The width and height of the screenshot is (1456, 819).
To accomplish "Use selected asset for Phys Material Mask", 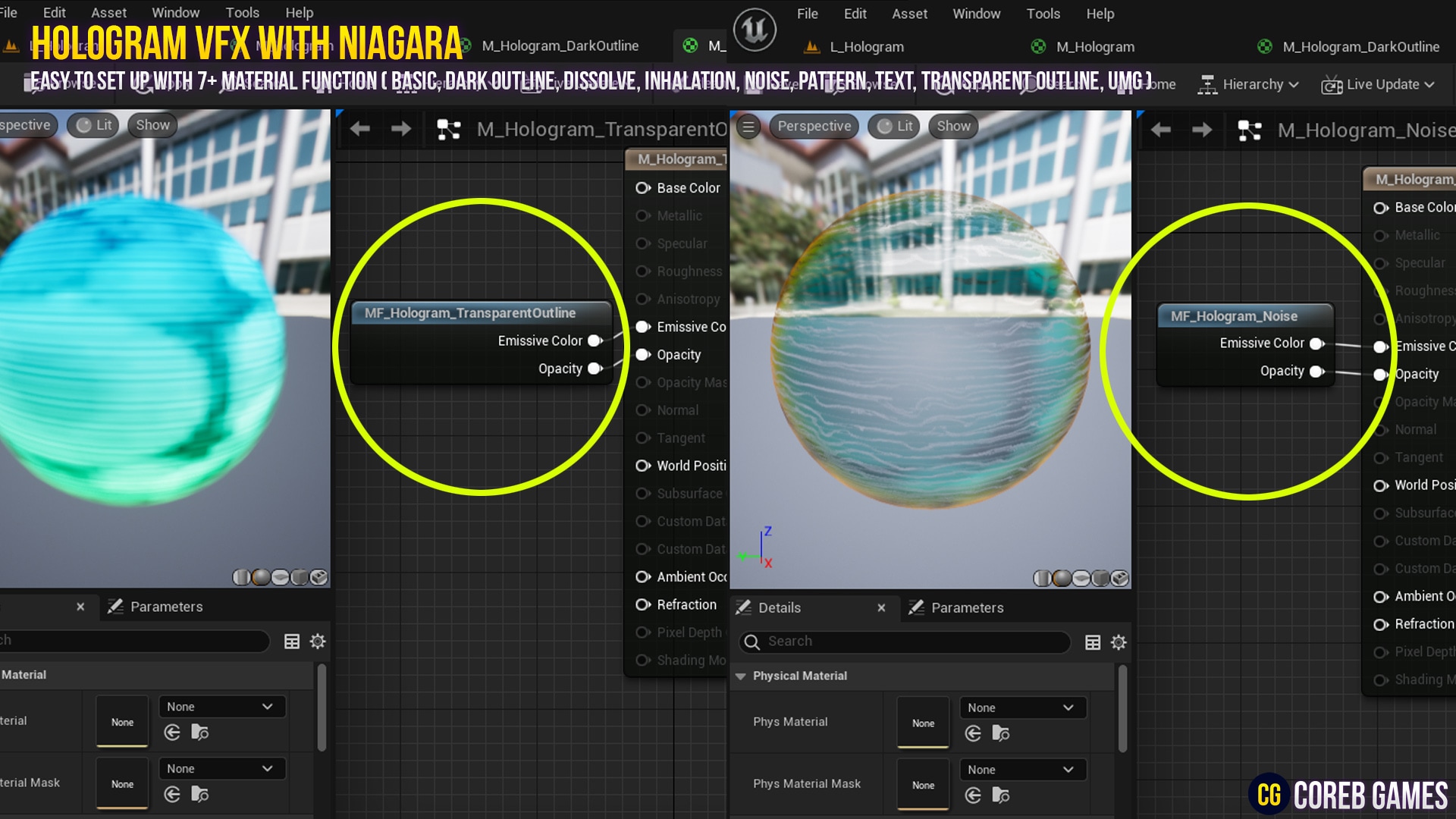I will (974, 795).
